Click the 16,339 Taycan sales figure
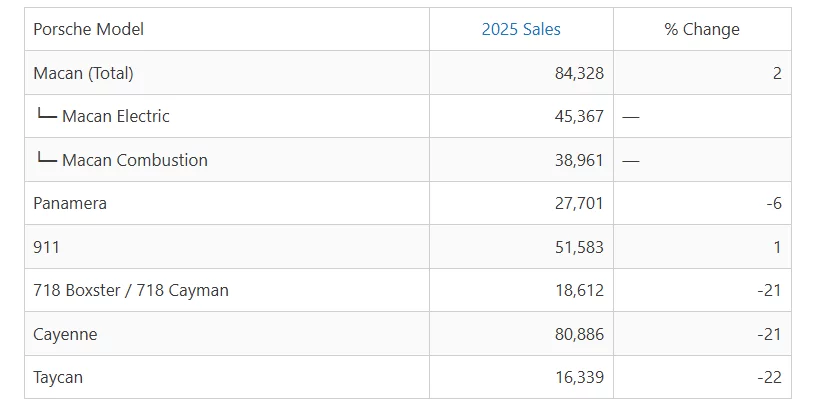 (x=579, y=378)
